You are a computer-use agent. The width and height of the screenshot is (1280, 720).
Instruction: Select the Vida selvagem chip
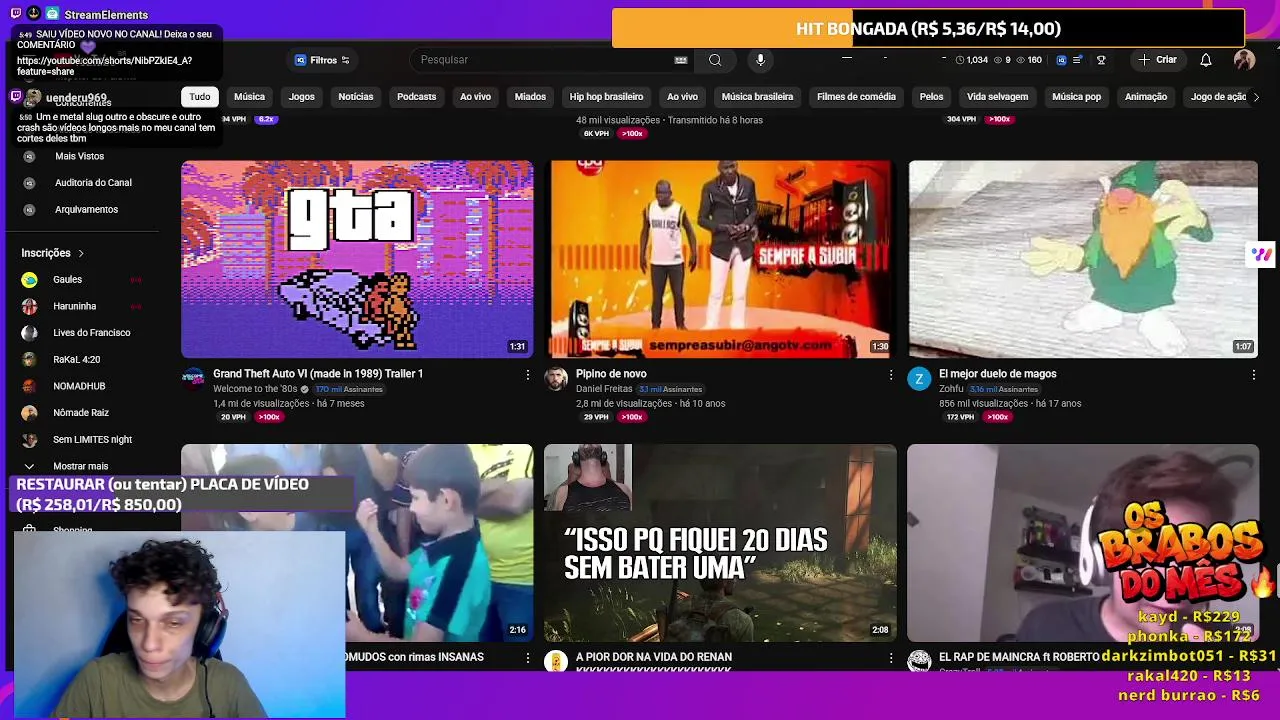point(997,97)
